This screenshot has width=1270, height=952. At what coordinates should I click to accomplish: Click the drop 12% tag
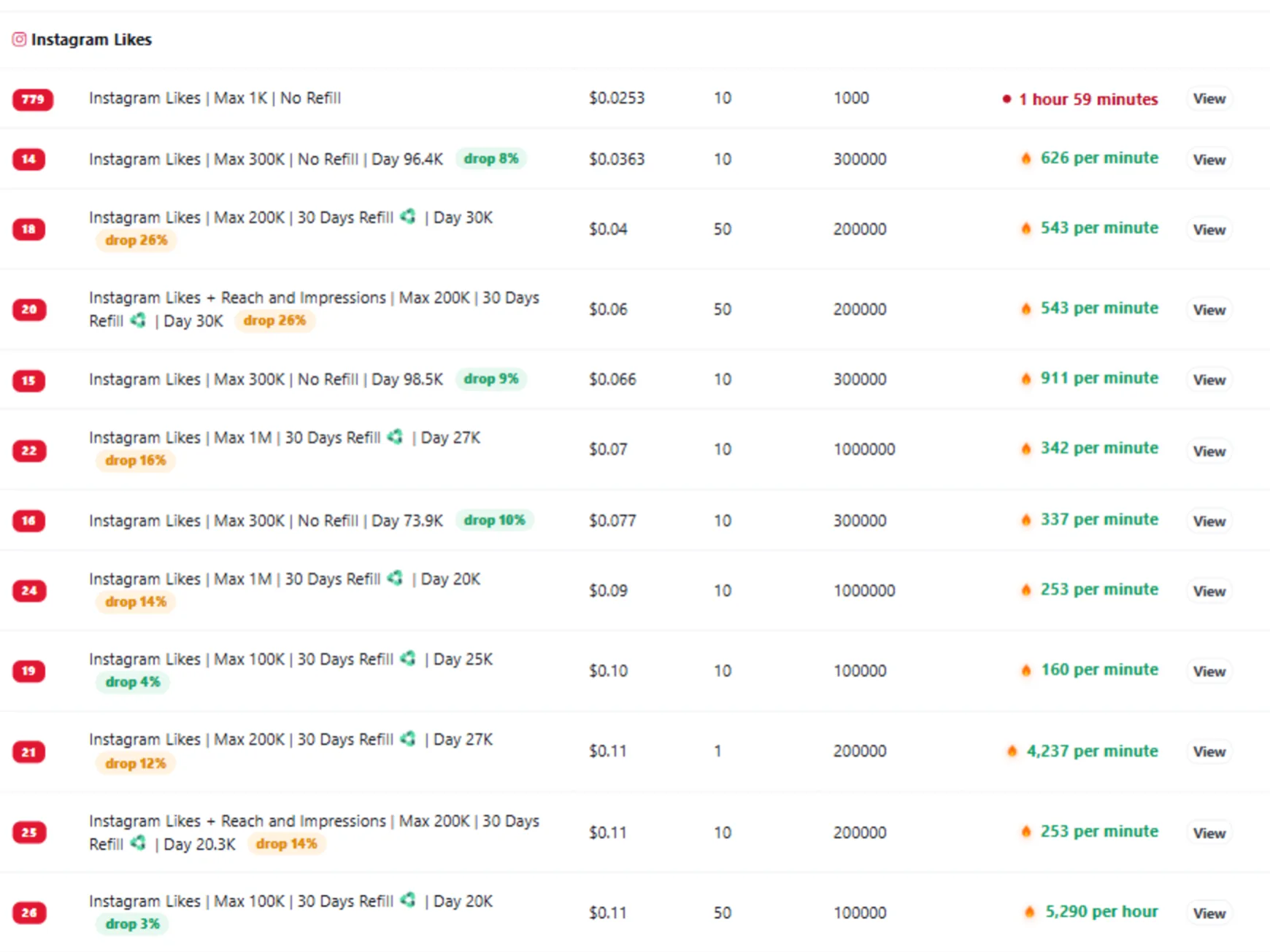(136, 764)
